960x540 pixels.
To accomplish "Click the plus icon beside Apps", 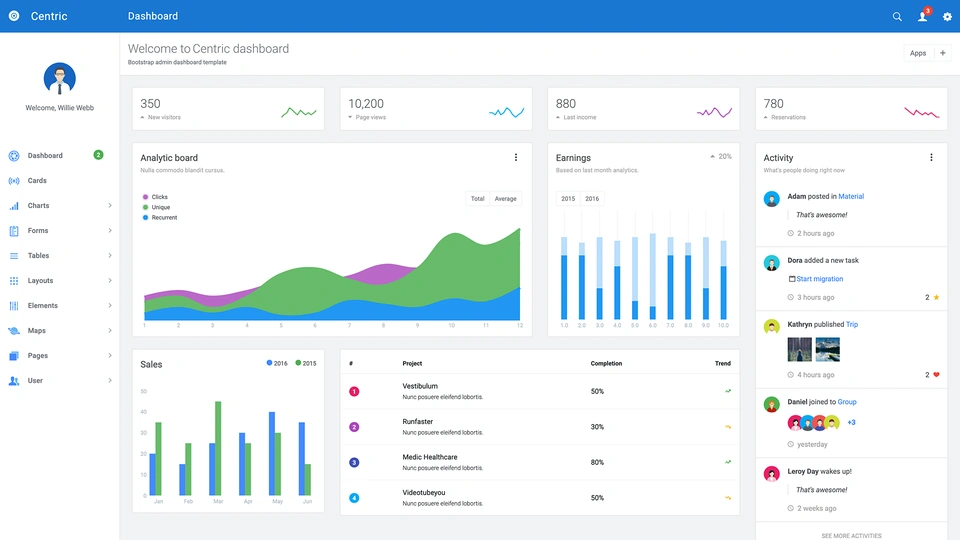I will tap(943, 53).
